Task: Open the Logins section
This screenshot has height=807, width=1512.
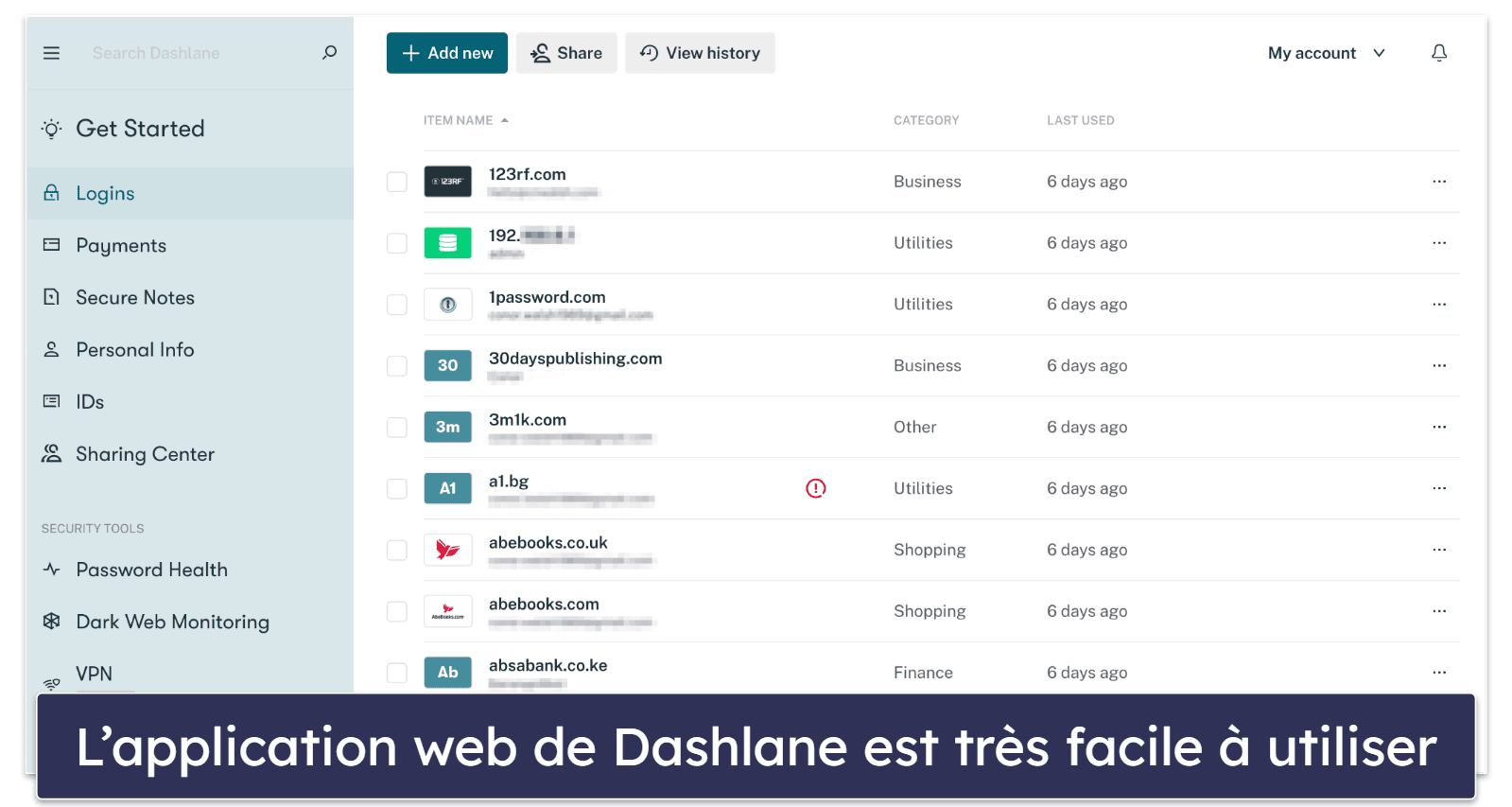Action: click(190, 193)
